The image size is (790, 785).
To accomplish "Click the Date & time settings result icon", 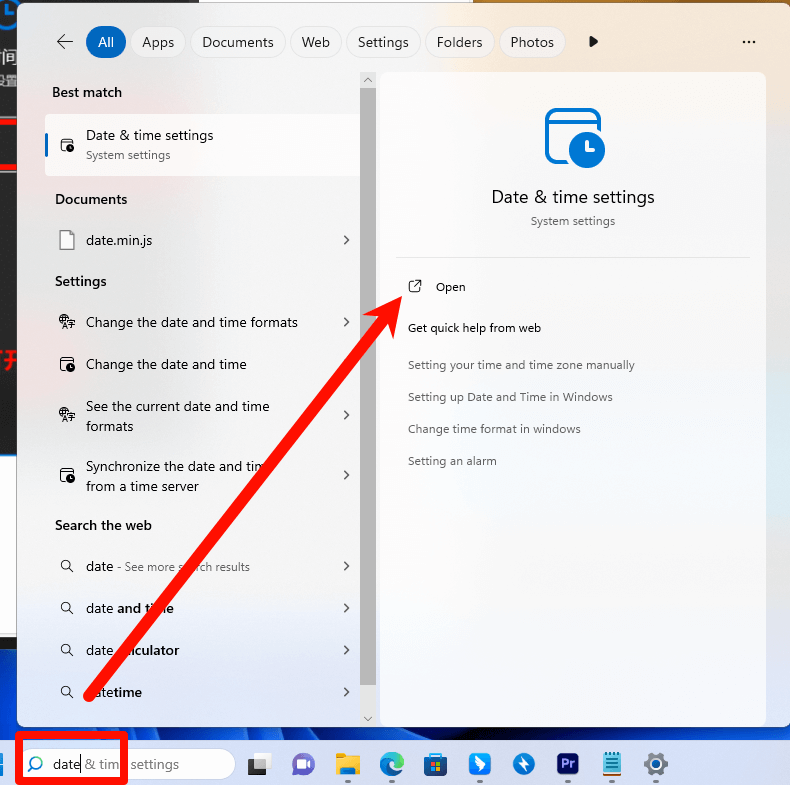I will coord(68,145).
